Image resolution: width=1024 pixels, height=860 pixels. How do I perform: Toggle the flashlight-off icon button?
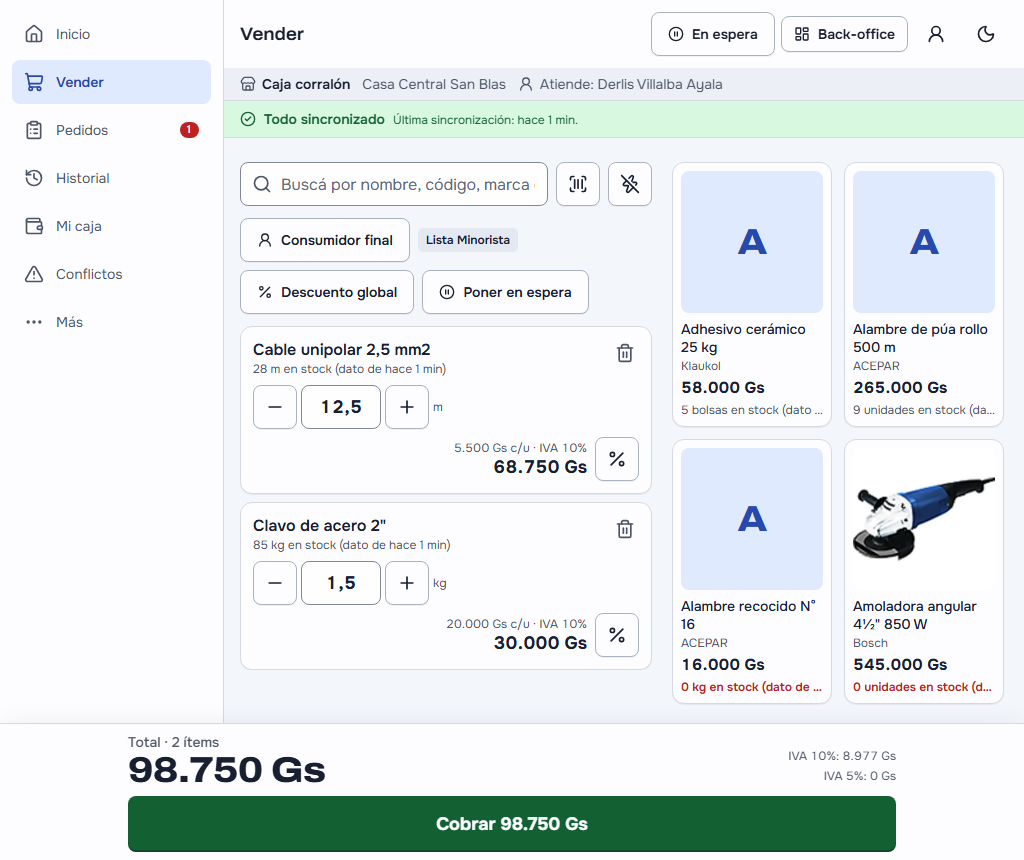pyautogui.click(x=630, y=184)
